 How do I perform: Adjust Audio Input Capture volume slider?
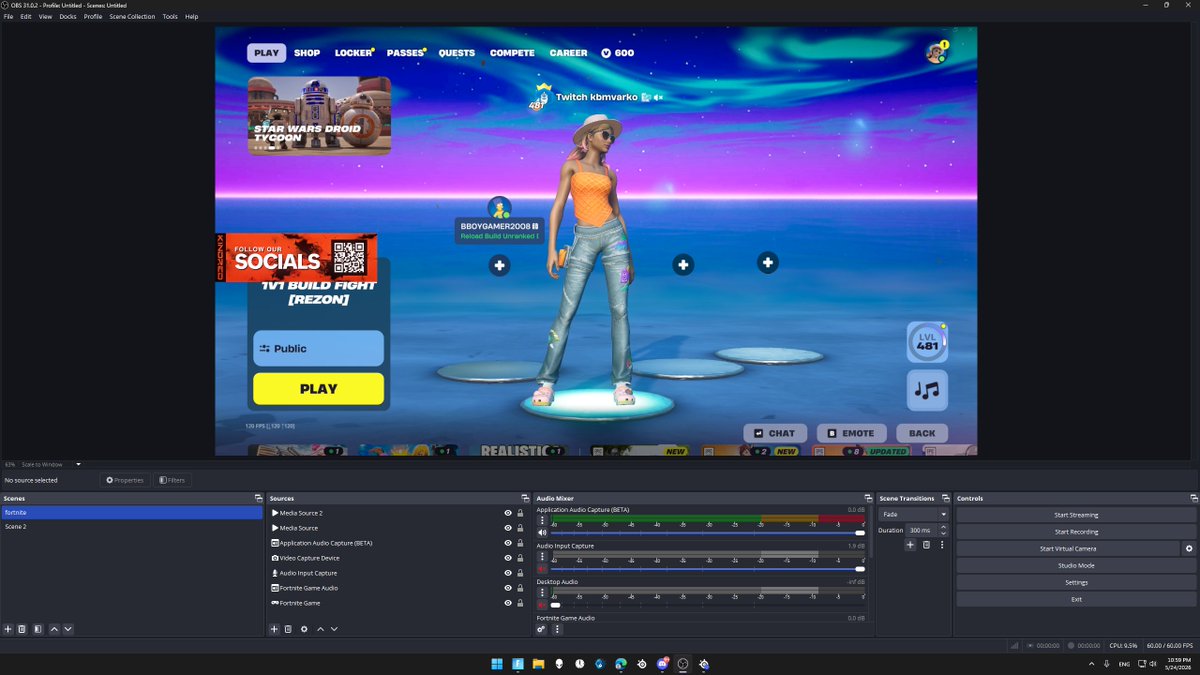tap(860, 569)
